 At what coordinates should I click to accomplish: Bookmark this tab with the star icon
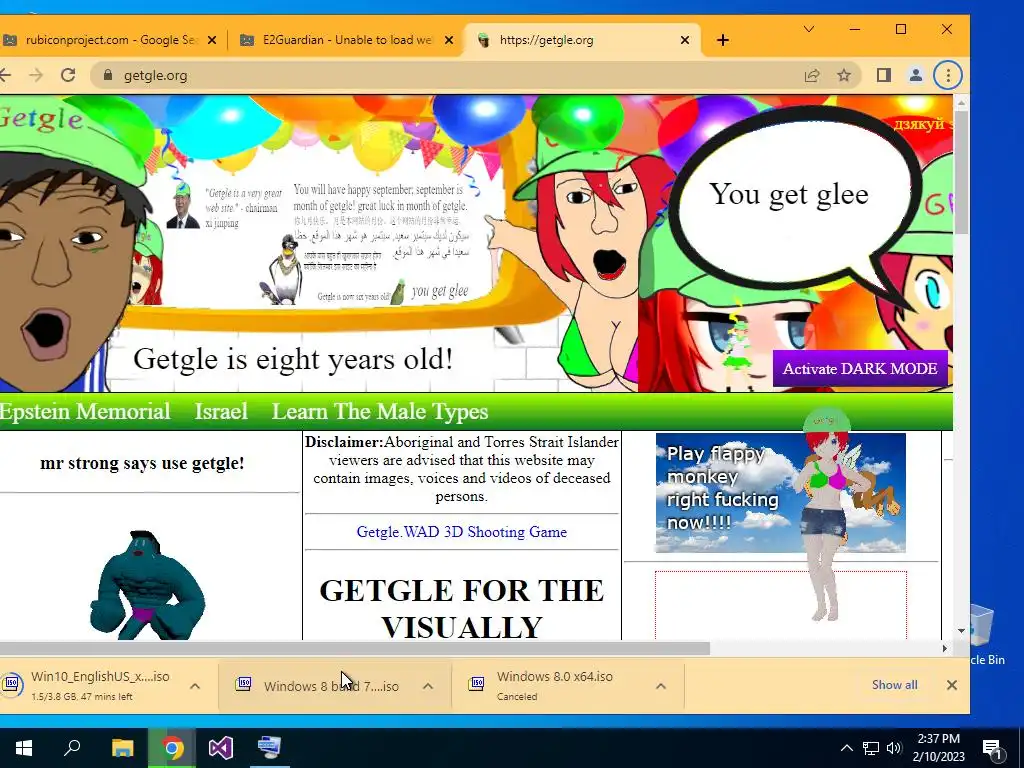tap(844, 75)
